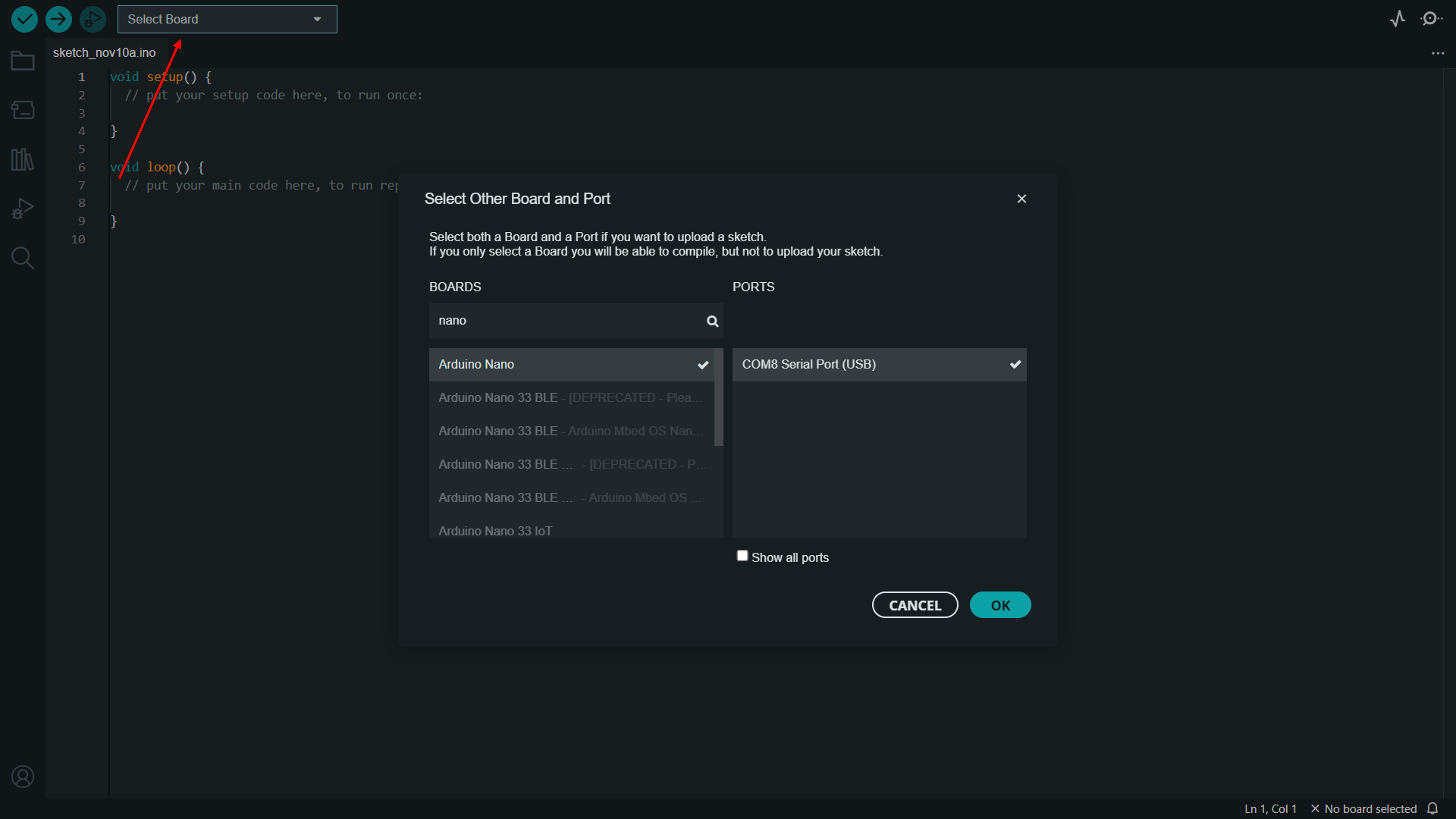Open the Serial Plotter
1456x819 pixels.
(x=1397, y=19)
